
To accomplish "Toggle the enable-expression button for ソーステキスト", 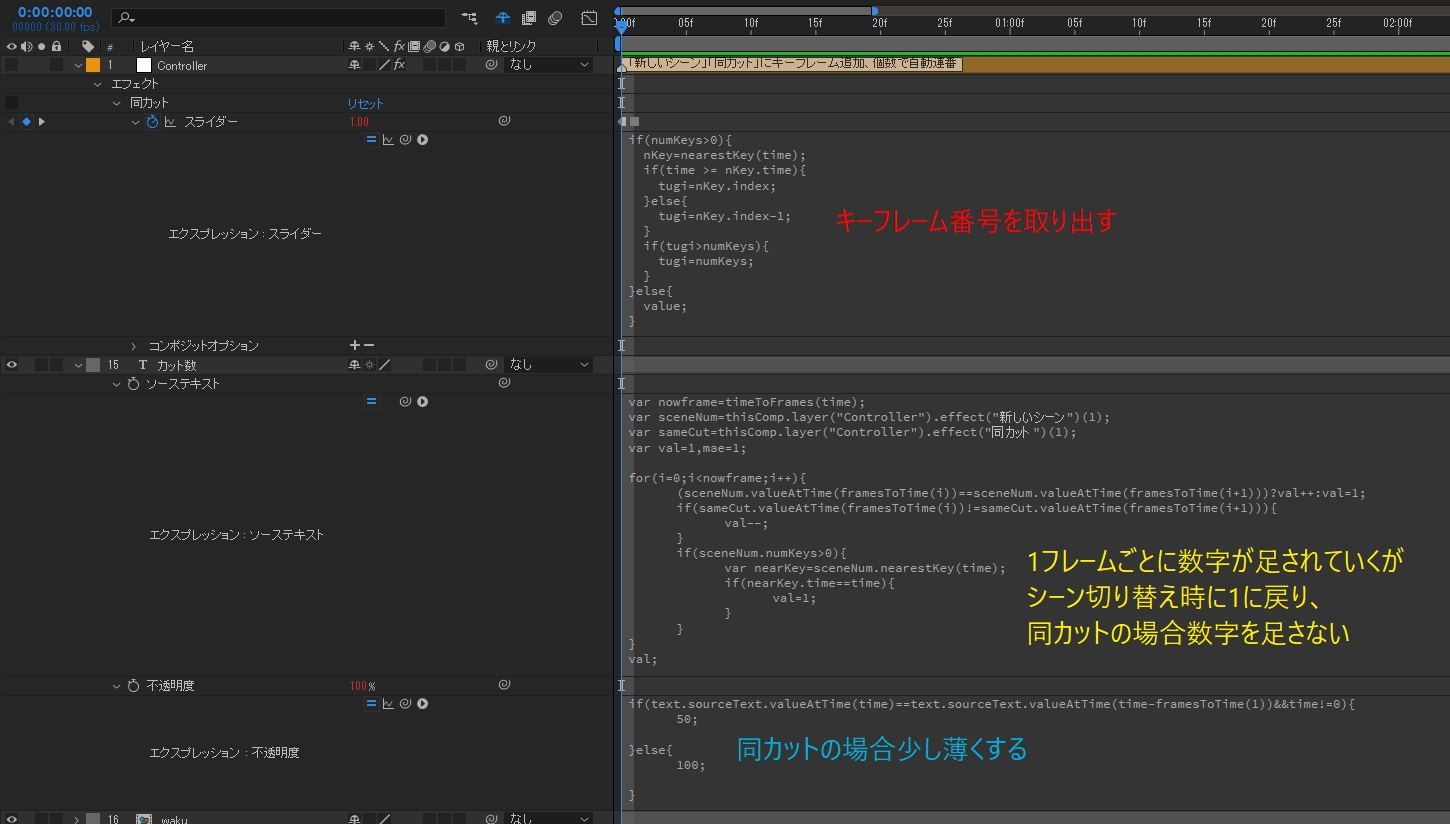I will pos(371,402).
